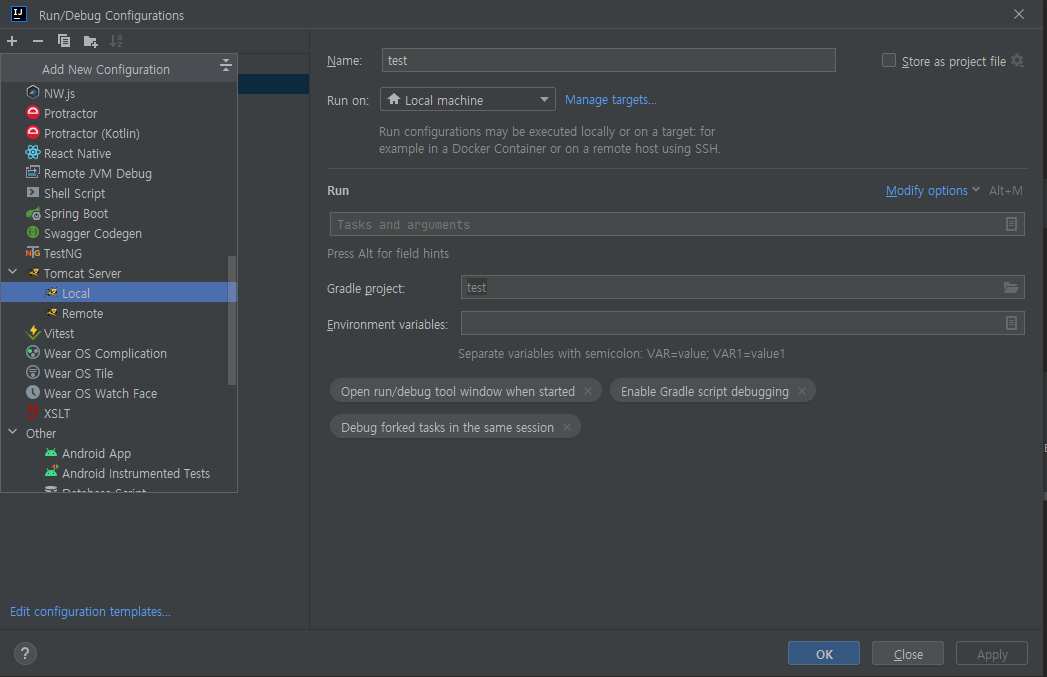
Task: Click expand icon in Tasks and arguments field
Action: coord(1011,224)
